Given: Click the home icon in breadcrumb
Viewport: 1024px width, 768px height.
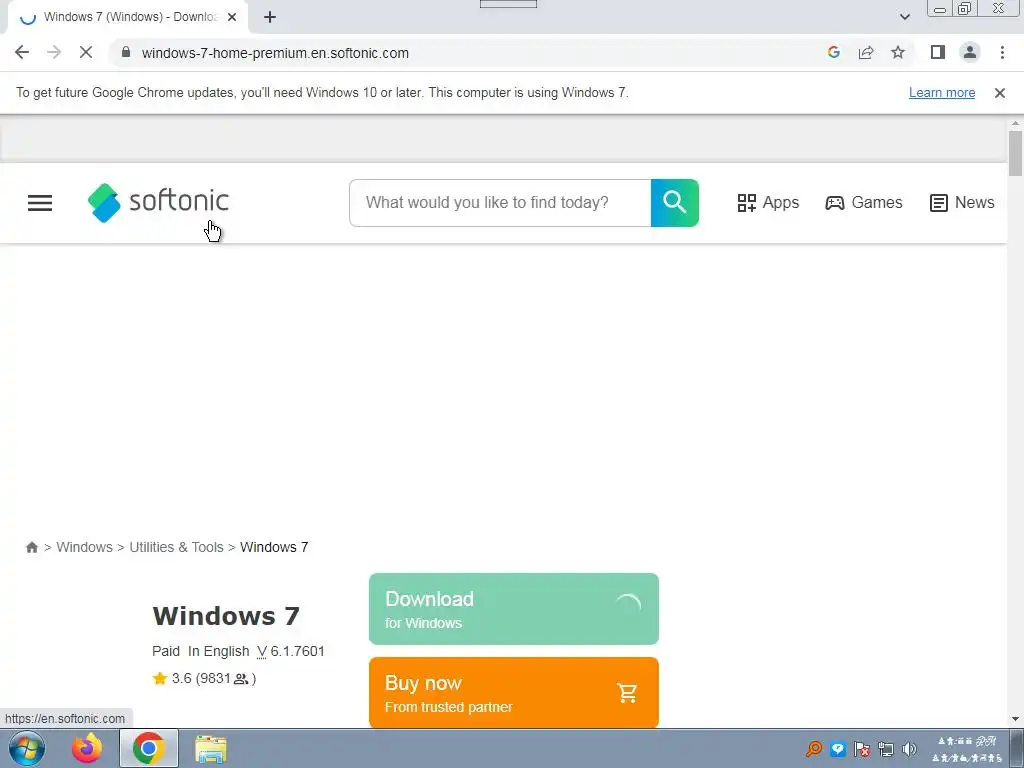Looking at the screenshot, I should (31, 547).
